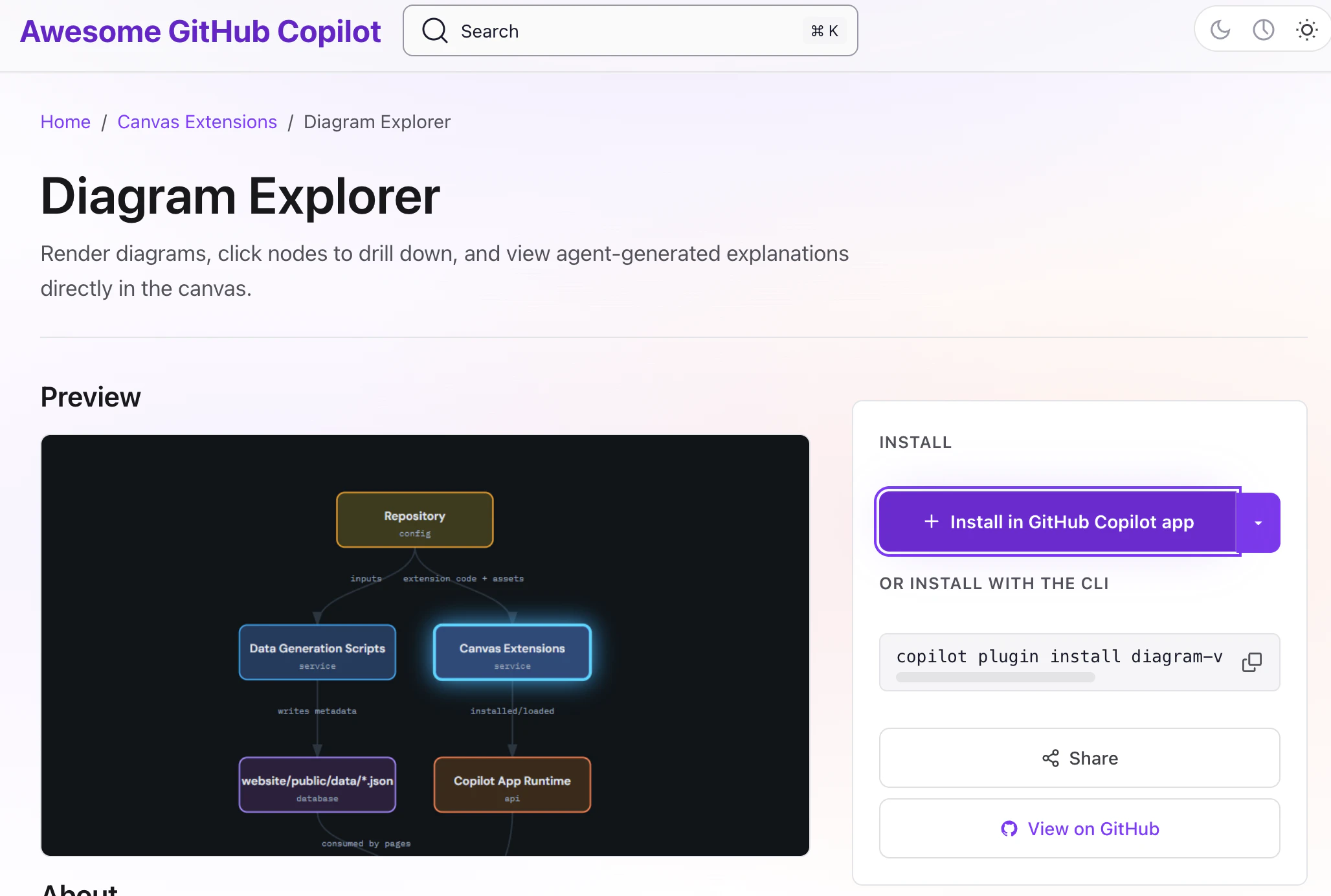Viewport: 1331px width, 896px height.
Task: Select the Canvas Extensions service node
Action: pos(512,652)
